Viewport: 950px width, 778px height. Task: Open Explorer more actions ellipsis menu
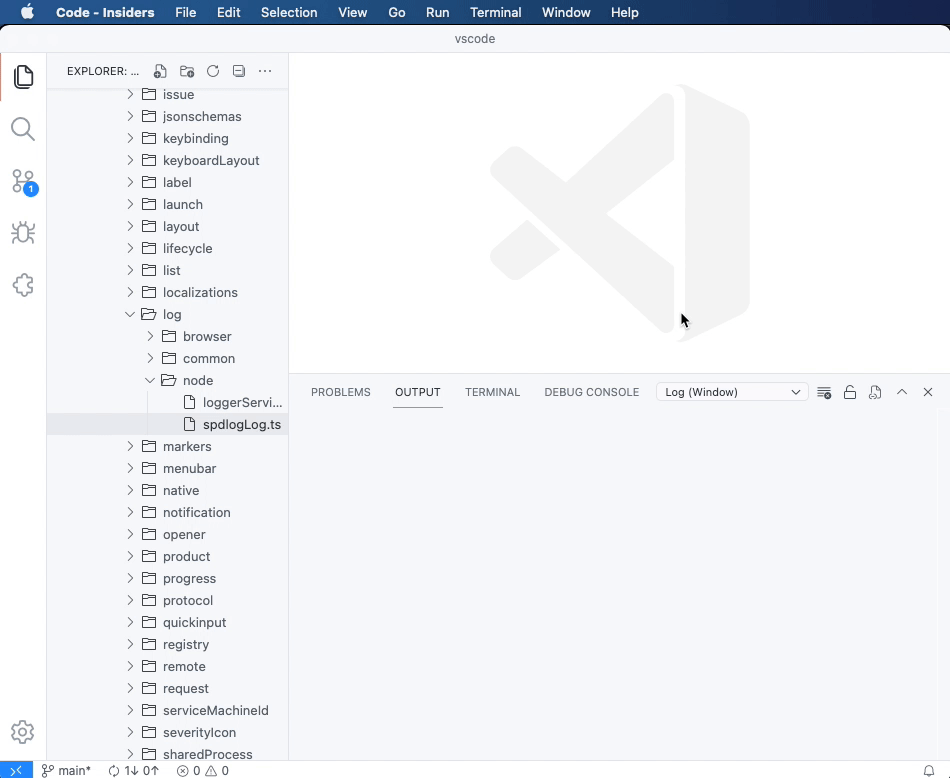265,71
